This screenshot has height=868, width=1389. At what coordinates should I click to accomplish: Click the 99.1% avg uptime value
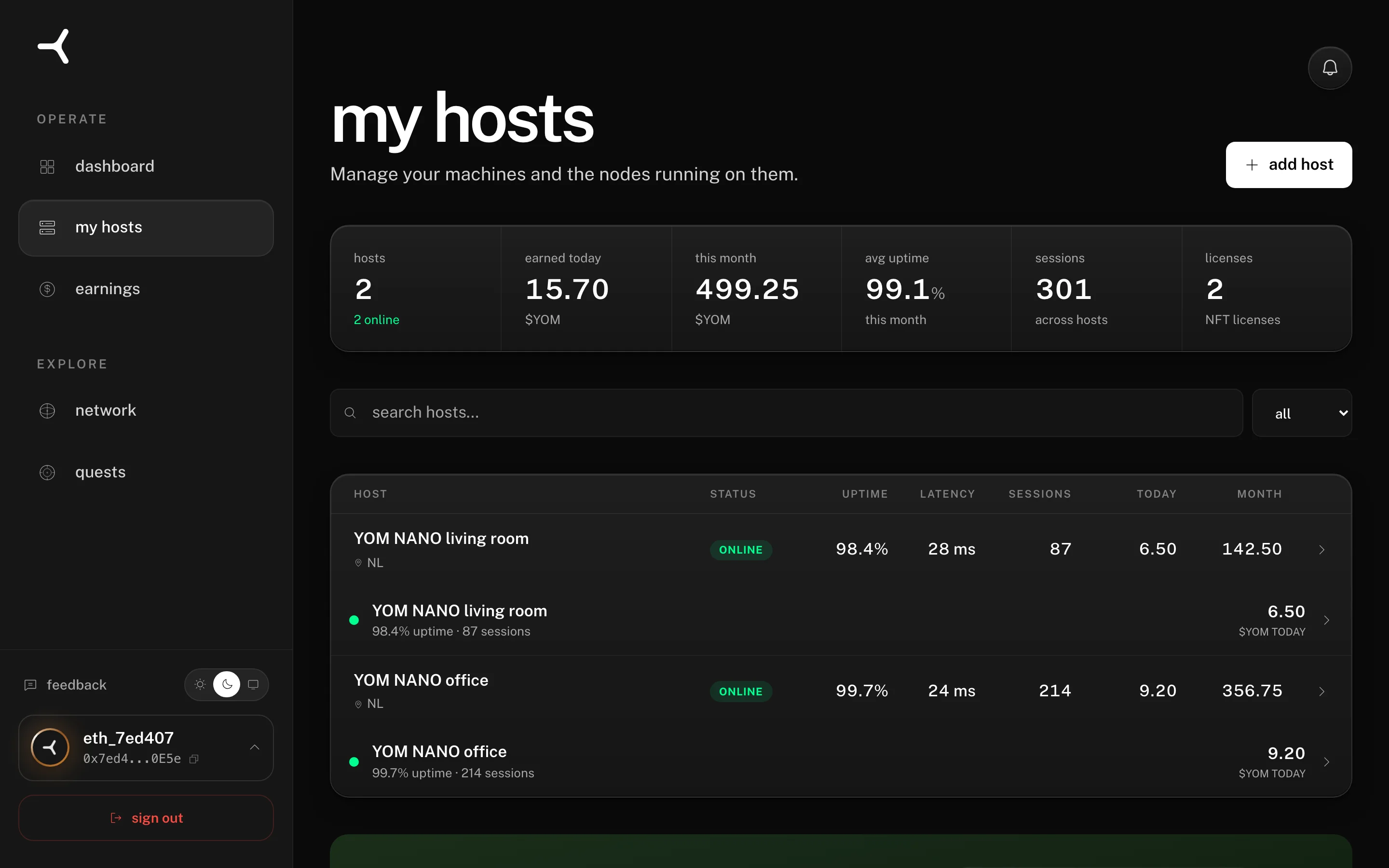[905, 289]
